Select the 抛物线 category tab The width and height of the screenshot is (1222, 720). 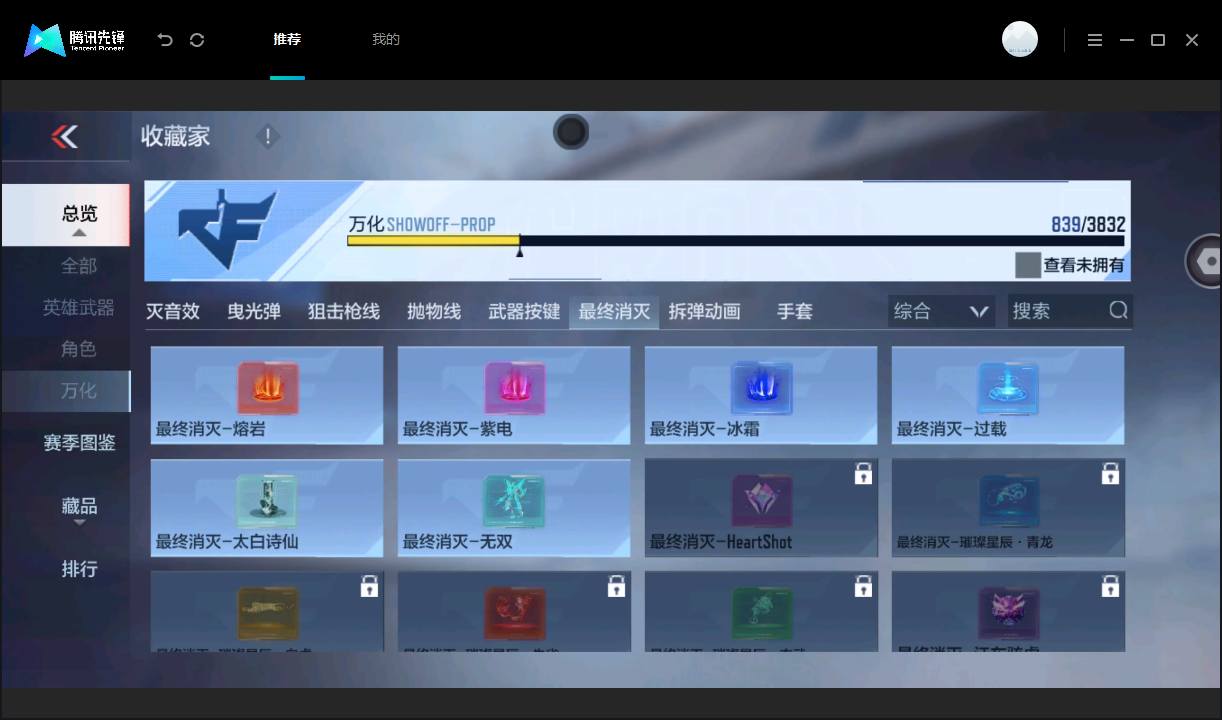click(434, 311)
